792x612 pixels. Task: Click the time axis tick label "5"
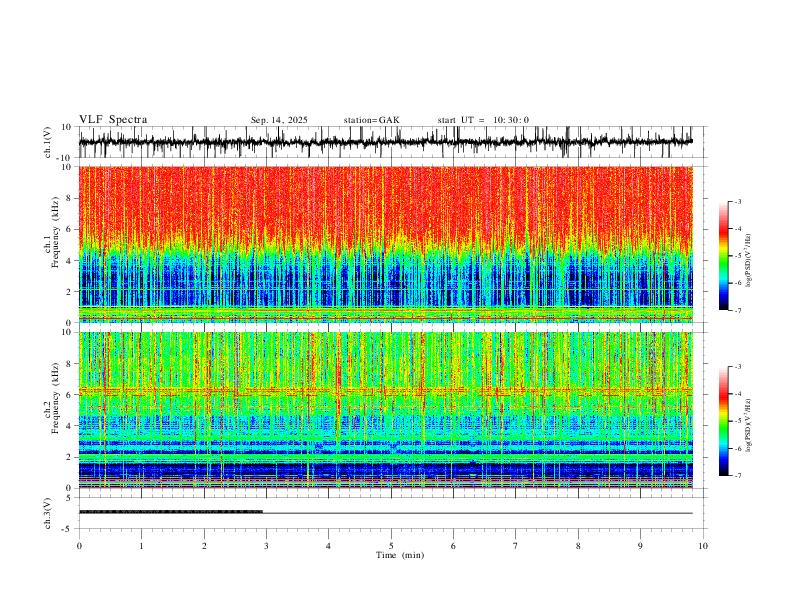(391, 546)
